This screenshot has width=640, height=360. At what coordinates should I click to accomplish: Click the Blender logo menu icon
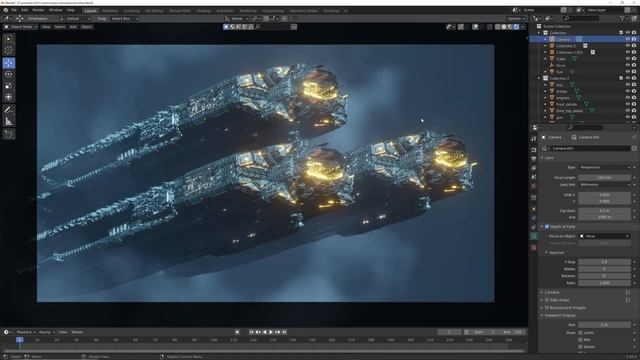point(5,10)
